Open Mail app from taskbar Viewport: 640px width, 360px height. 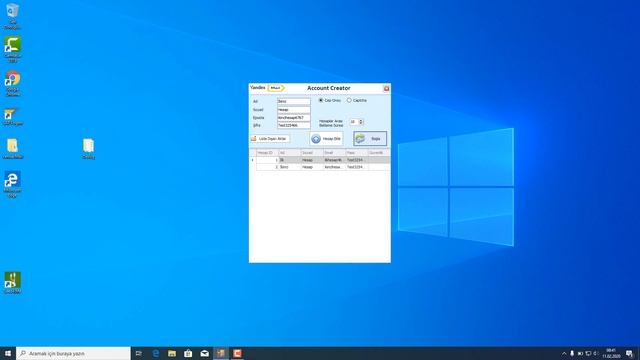[204, 353]
